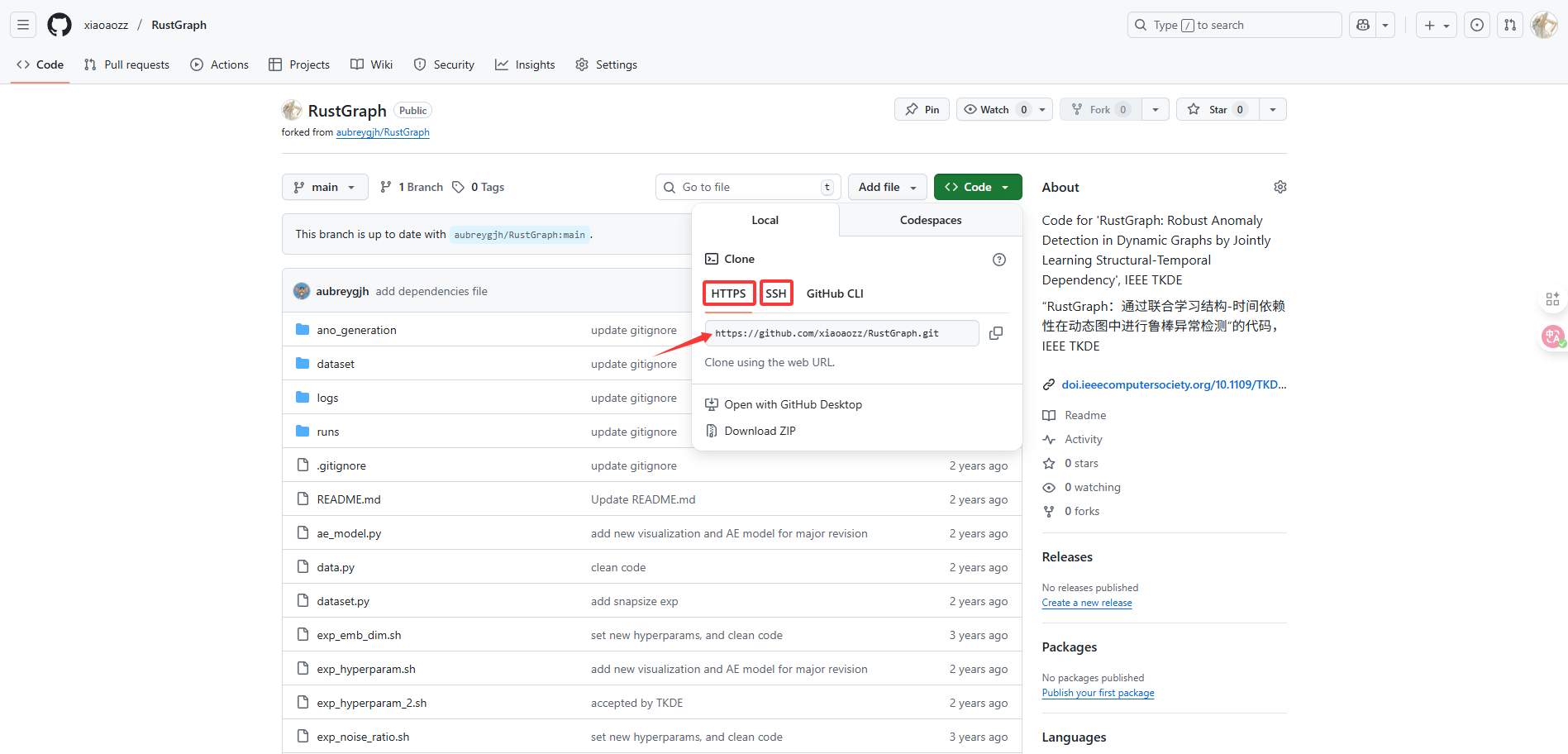Open the Pull requests tab
Screen dimensions: 1568x754
coord(126,64)
